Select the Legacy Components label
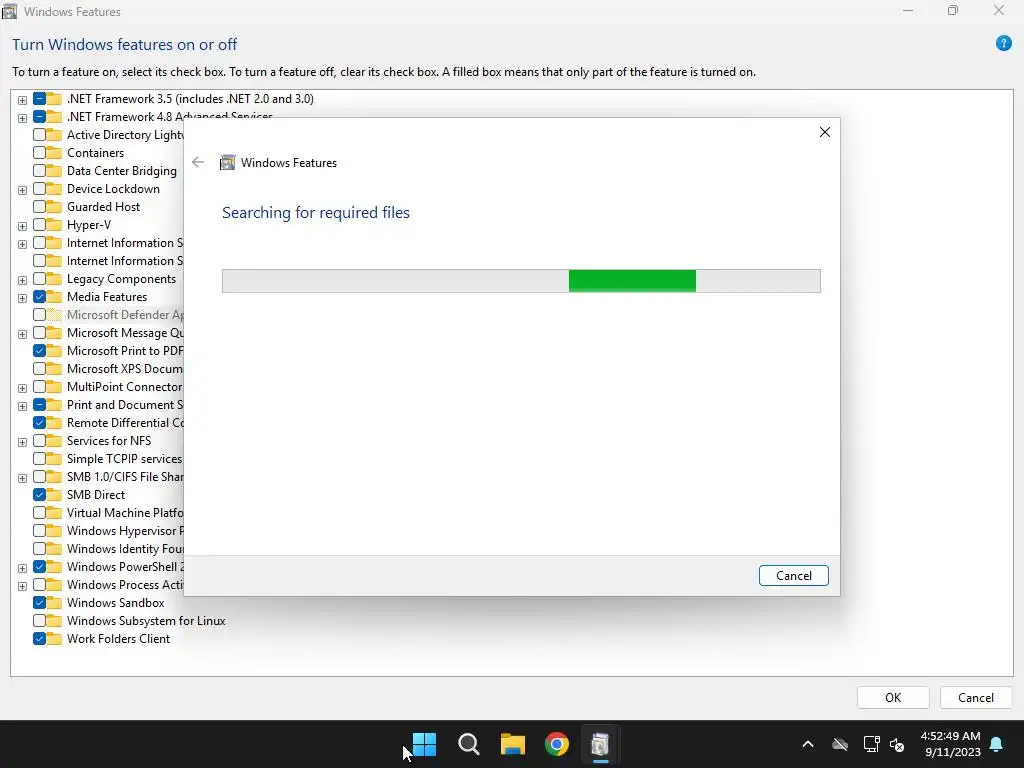 (x=121, y=279)
